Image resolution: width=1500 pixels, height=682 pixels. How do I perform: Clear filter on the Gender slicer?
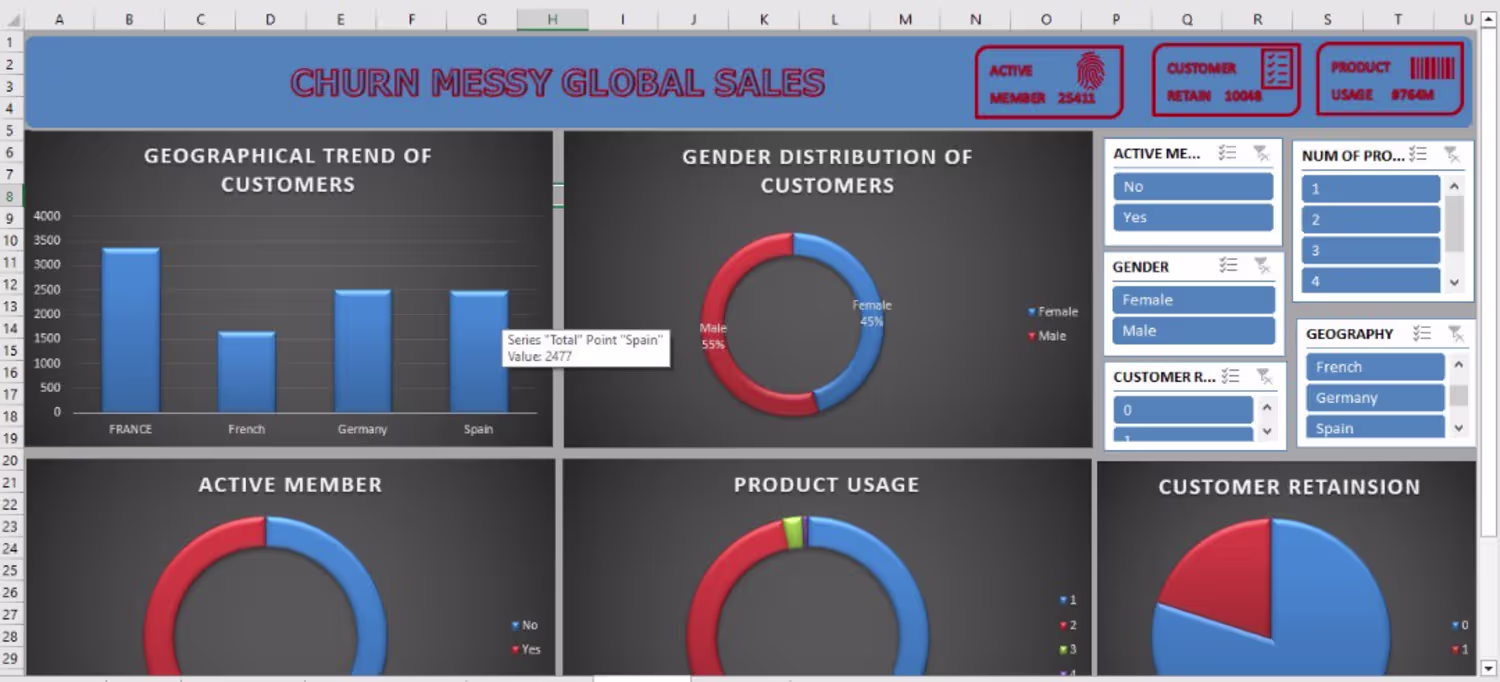point(1262,266)
